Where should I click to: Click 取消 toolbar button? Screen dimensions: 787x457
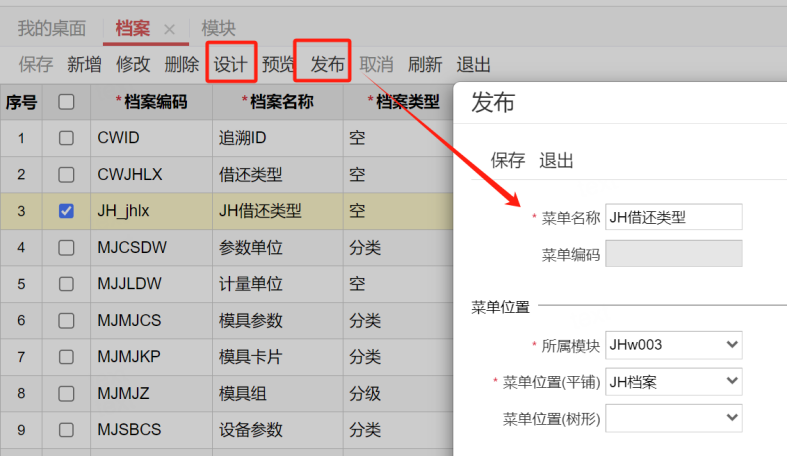click(x=376, y=64)
